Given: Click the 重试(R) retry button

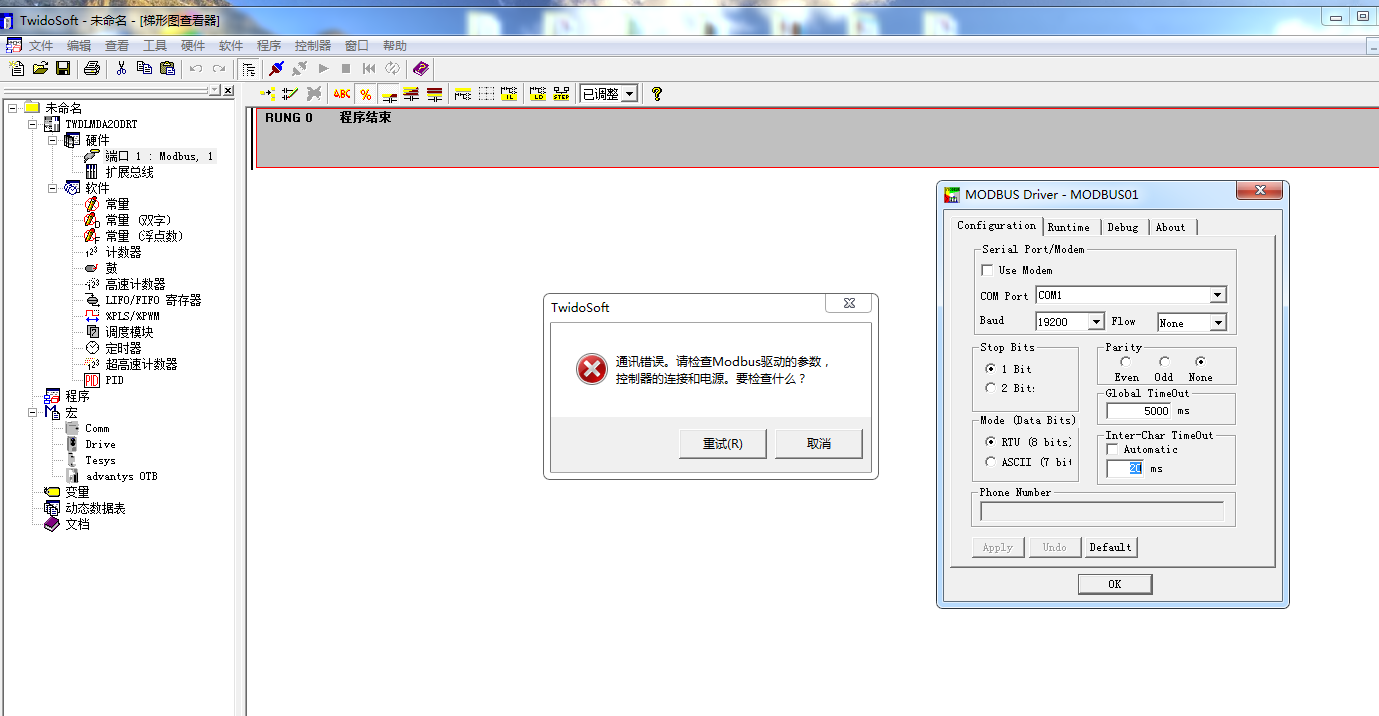Looking at the screenshot, I should (x=722, y=444).
